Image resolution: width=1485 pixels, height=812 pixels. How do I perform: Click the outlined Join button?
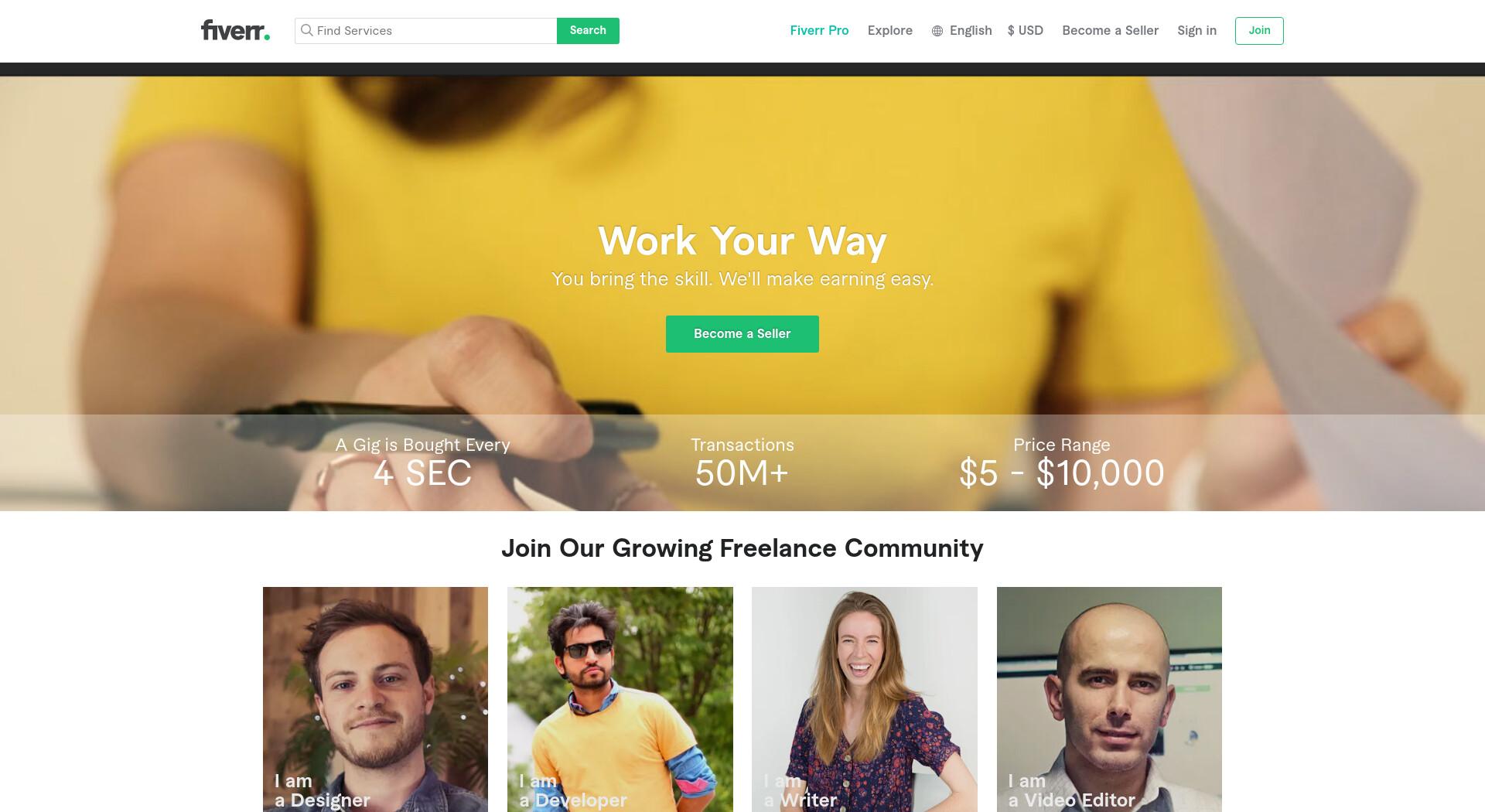(x=1259, y=30)
